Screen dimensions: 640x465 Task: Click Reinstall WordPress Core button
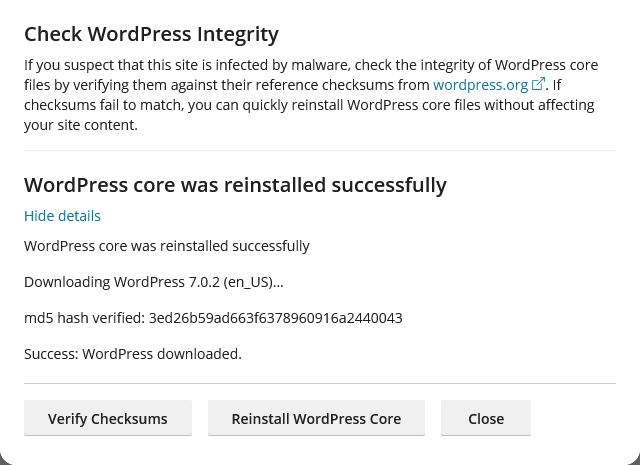click(x=316, y=418)
